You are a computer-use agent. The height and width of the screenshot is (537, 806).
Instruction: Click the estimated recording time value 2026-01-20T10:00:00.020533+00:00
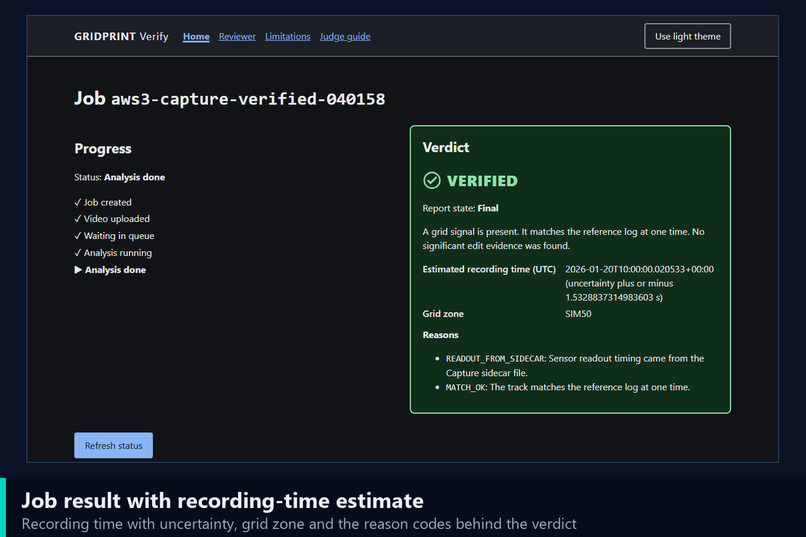(639, 269)
